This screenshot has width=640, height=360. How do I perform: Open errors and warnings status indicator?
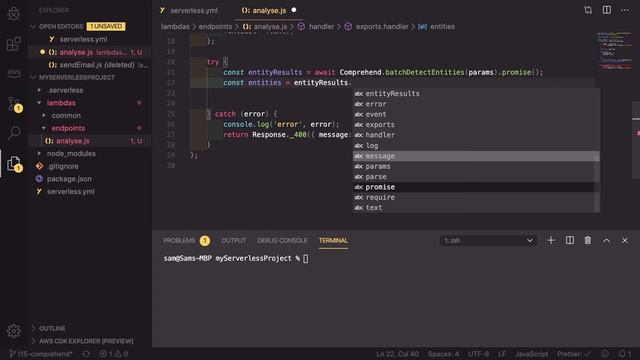(x=114, y=354)
